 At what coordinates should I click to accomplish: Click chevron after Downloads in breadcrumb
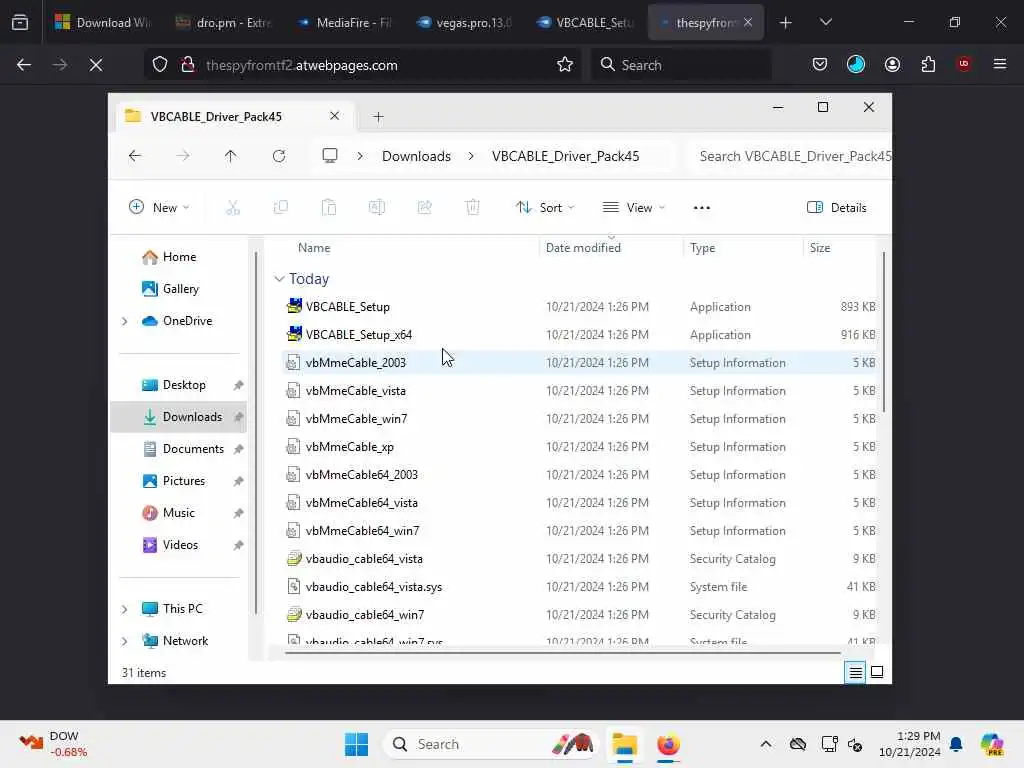471,156
